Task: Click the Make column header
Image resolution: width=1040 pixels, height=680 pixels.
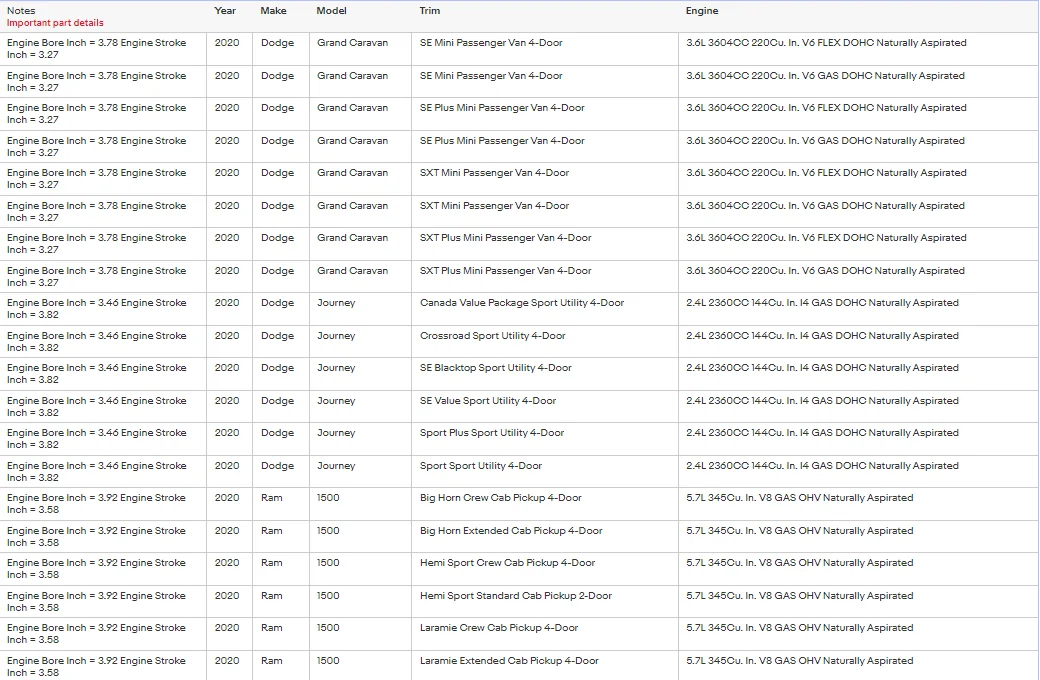Action: (273, 11)
